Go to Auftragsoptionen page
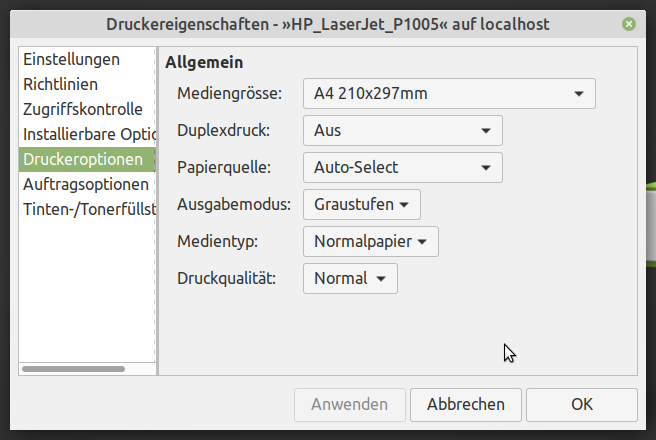This screenshot has height=440, width=656. coord(87,184)
